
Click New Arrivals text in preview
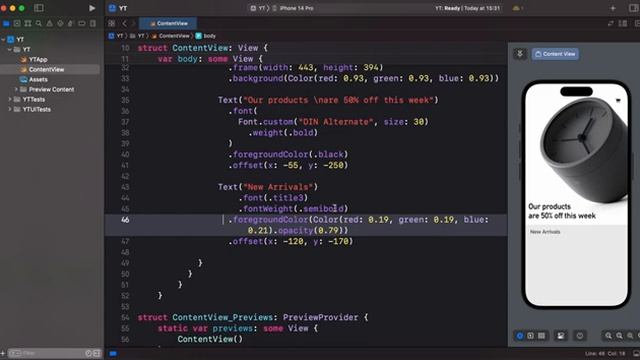[x=545, y=232]
